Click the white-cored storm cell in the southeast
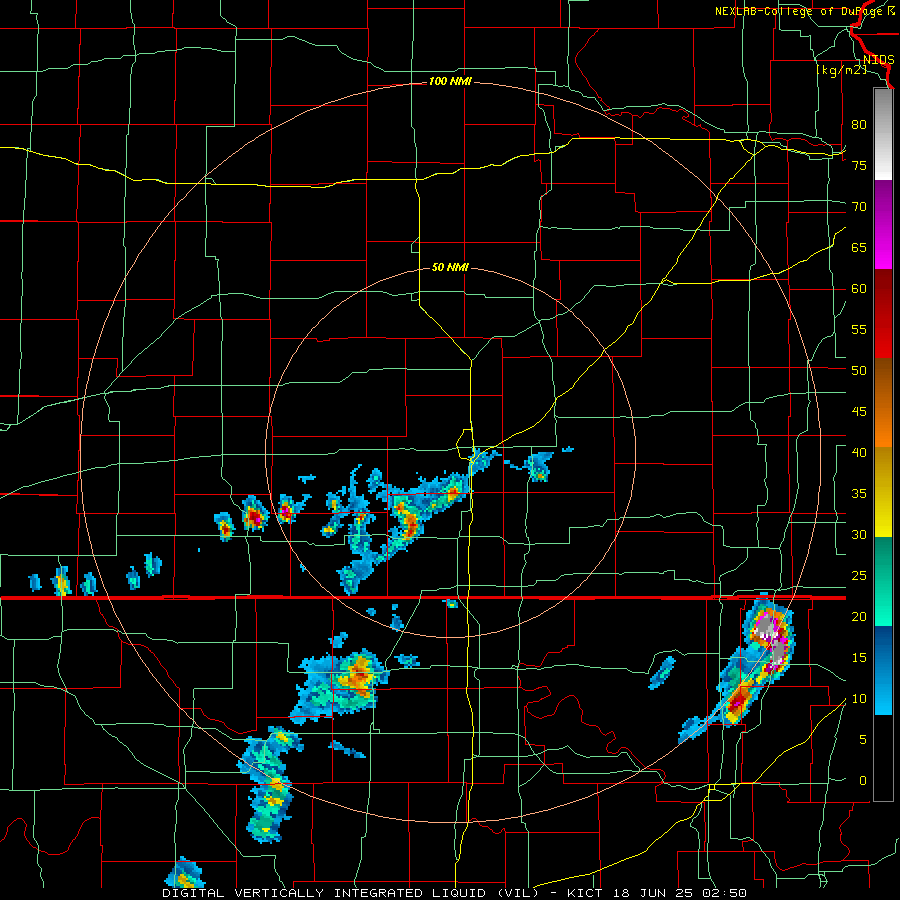Screen dimensions: 900x900 (x=769, y=639)
